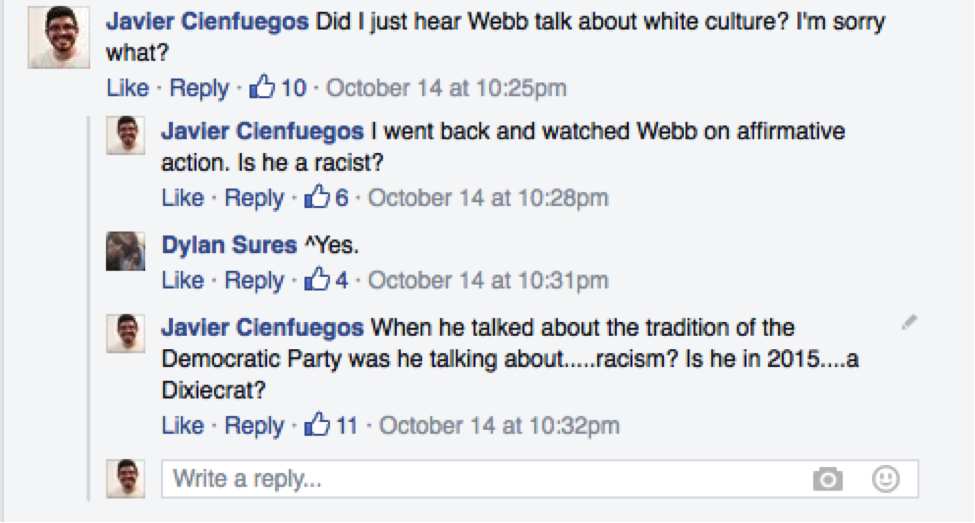Open the October 14 at 10:32pm timestamp

pos(499,425)
